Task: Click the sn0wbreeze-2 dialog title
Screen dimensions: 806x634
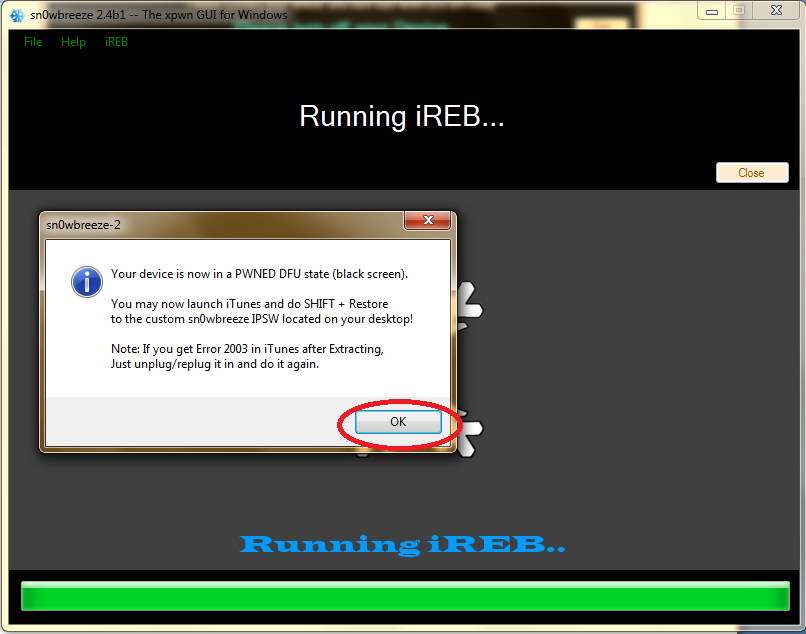Action: coord(83,225)
